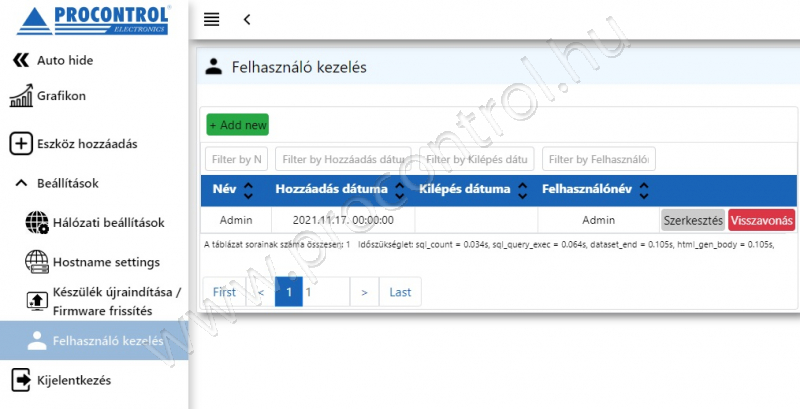Click the Auto hide double-chevron icon
This screenshot has height=409, width=800.
pos(20,60)
